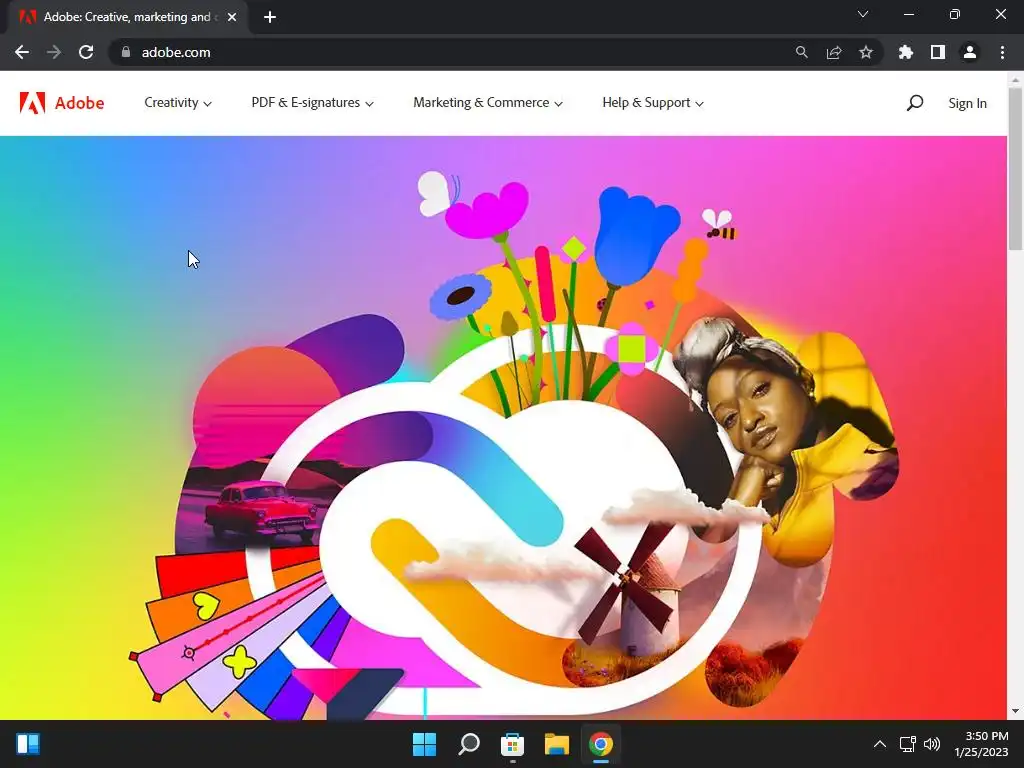Click the Sign In link
The image size is (1024, 768).
click(x=967, y=103)
